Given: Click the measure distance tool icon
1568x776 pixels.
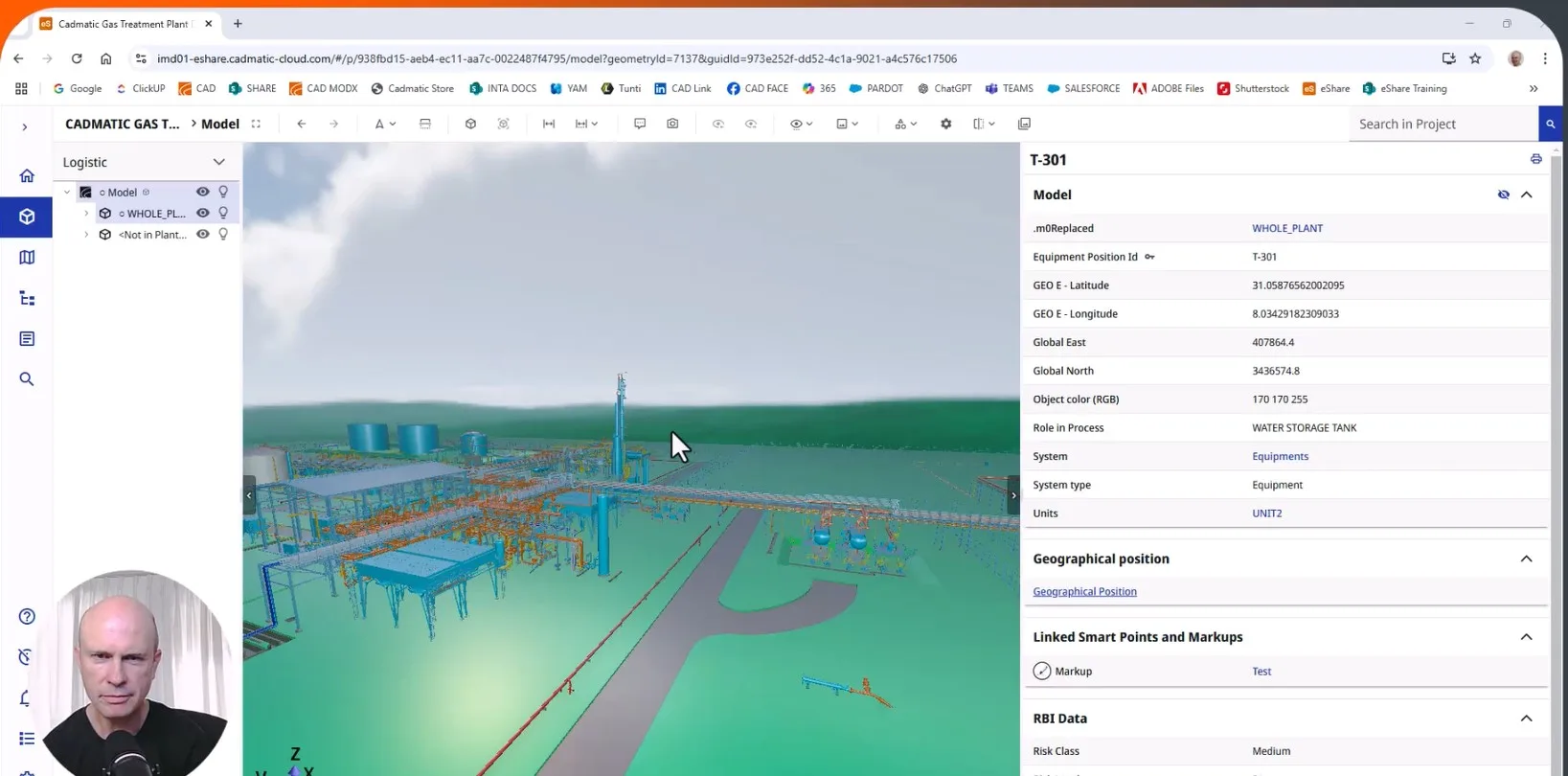Looking at the screenshot, I should (549, 124).
